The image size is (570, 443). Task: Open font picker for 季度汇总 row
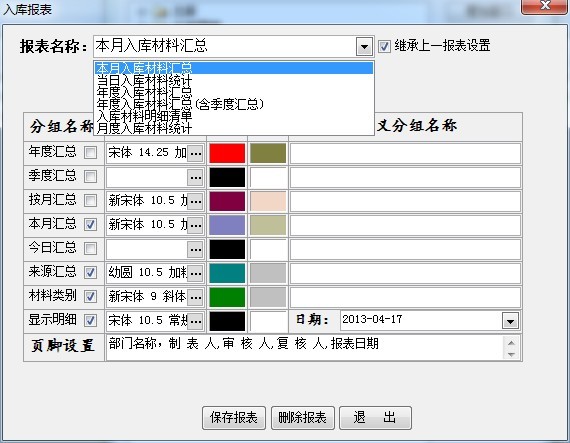196,177
